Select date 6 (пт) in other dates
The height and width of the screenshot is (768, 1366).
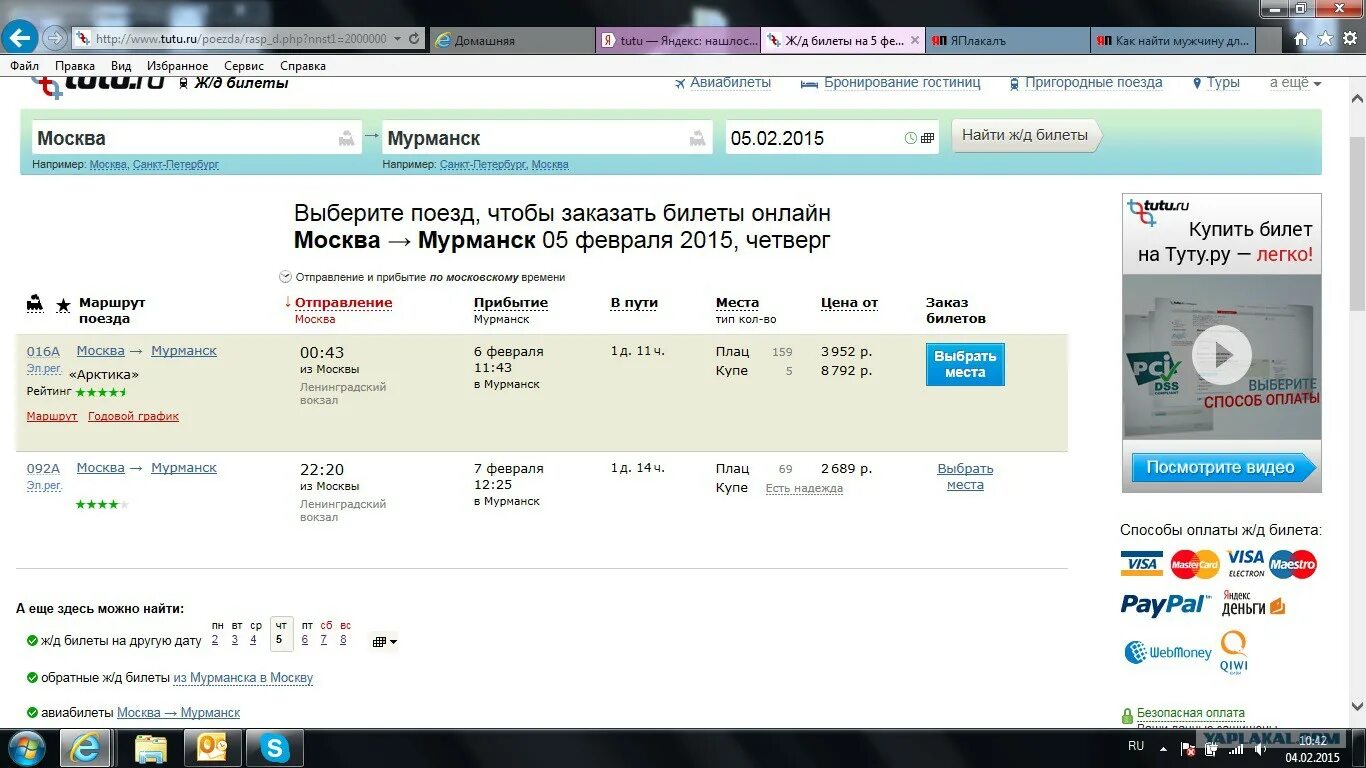click(305, 640)
